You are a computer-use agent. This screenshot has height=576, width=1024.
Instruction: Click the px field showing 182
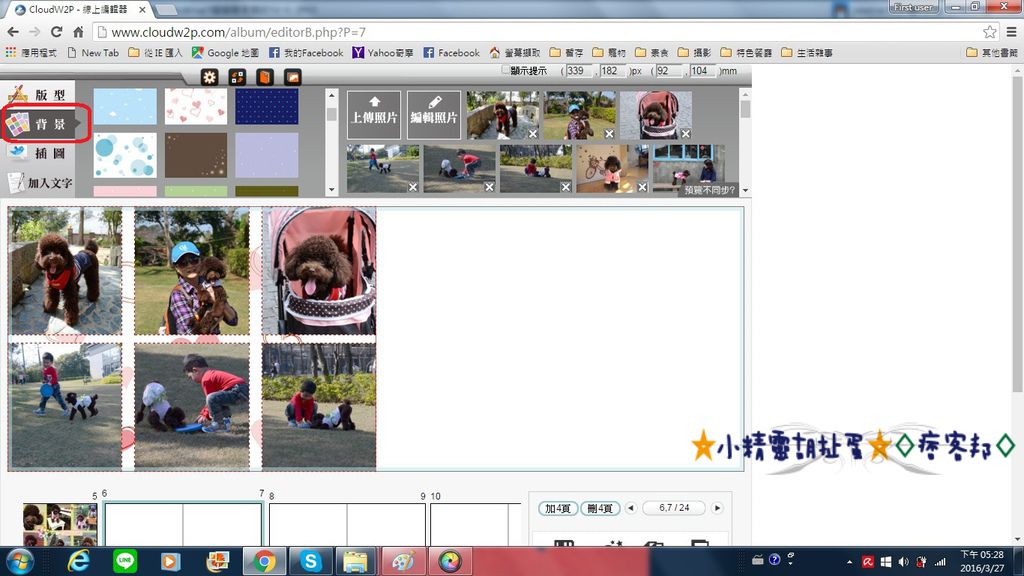pos(613,71)
